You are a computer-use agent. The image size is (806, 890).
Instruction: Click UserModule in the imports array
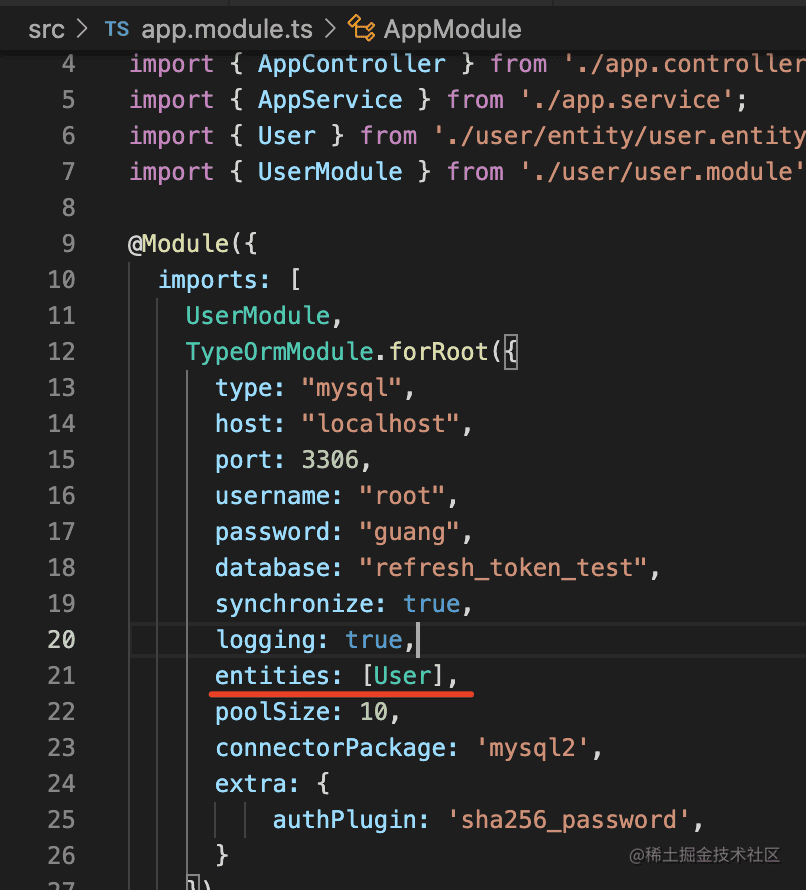(258, 316)
